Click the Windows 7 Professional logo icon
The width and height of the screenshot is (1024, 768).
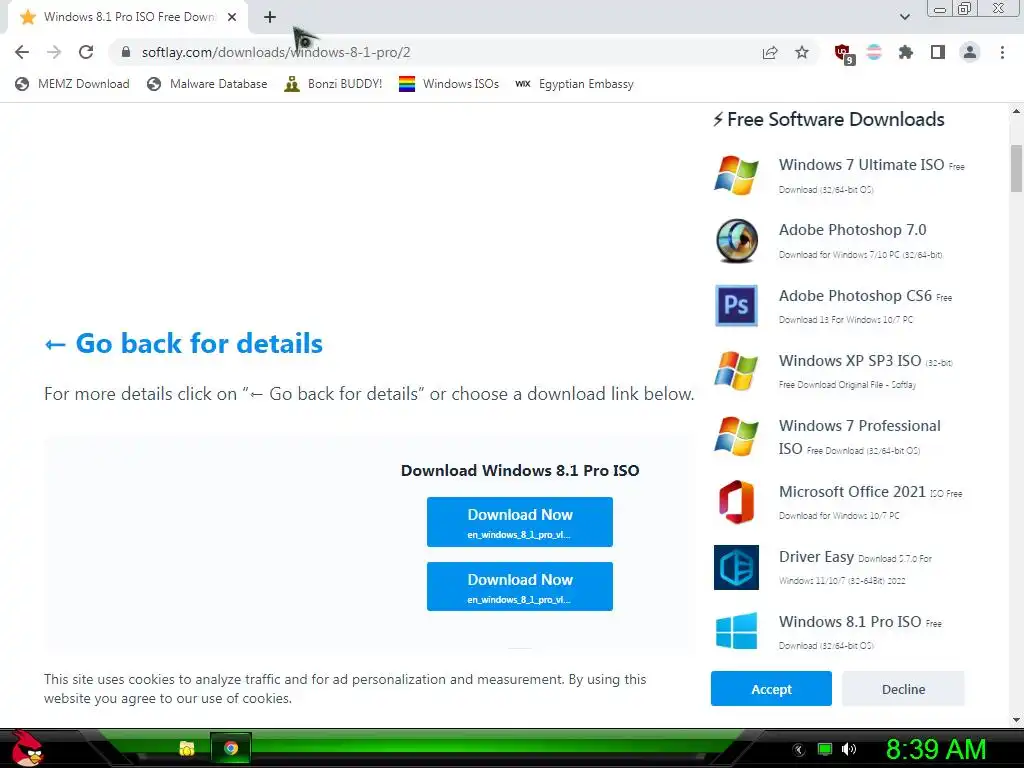[736, 436]
